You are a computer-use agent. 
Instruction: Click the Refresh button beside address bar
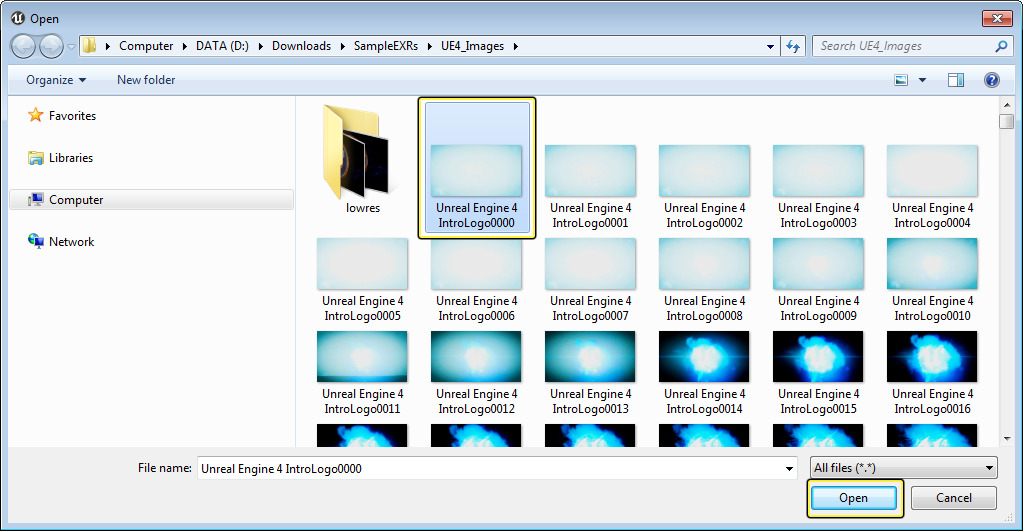click(x=794, y=46)
